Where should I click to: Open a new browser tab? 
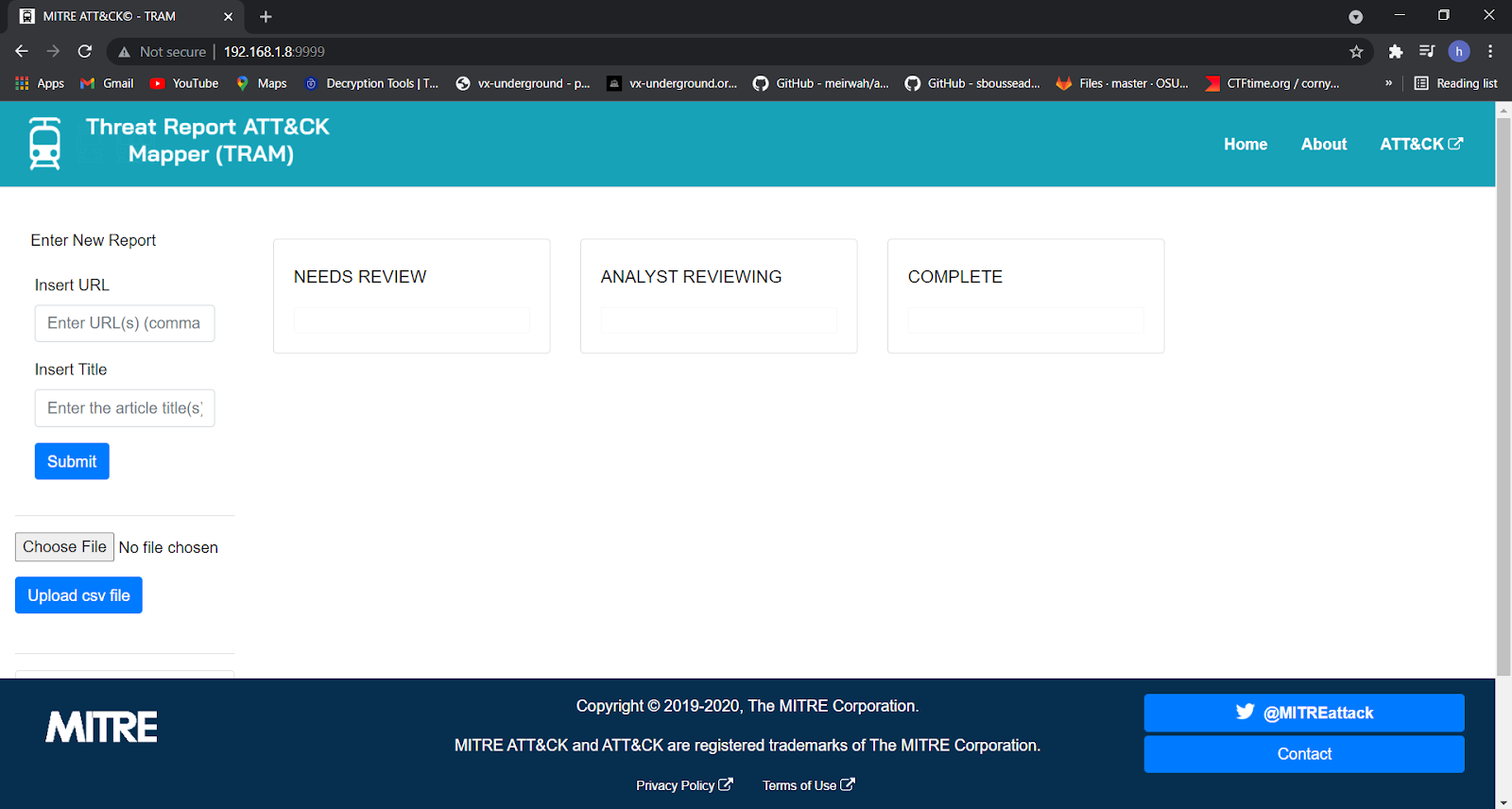point(266,17)
